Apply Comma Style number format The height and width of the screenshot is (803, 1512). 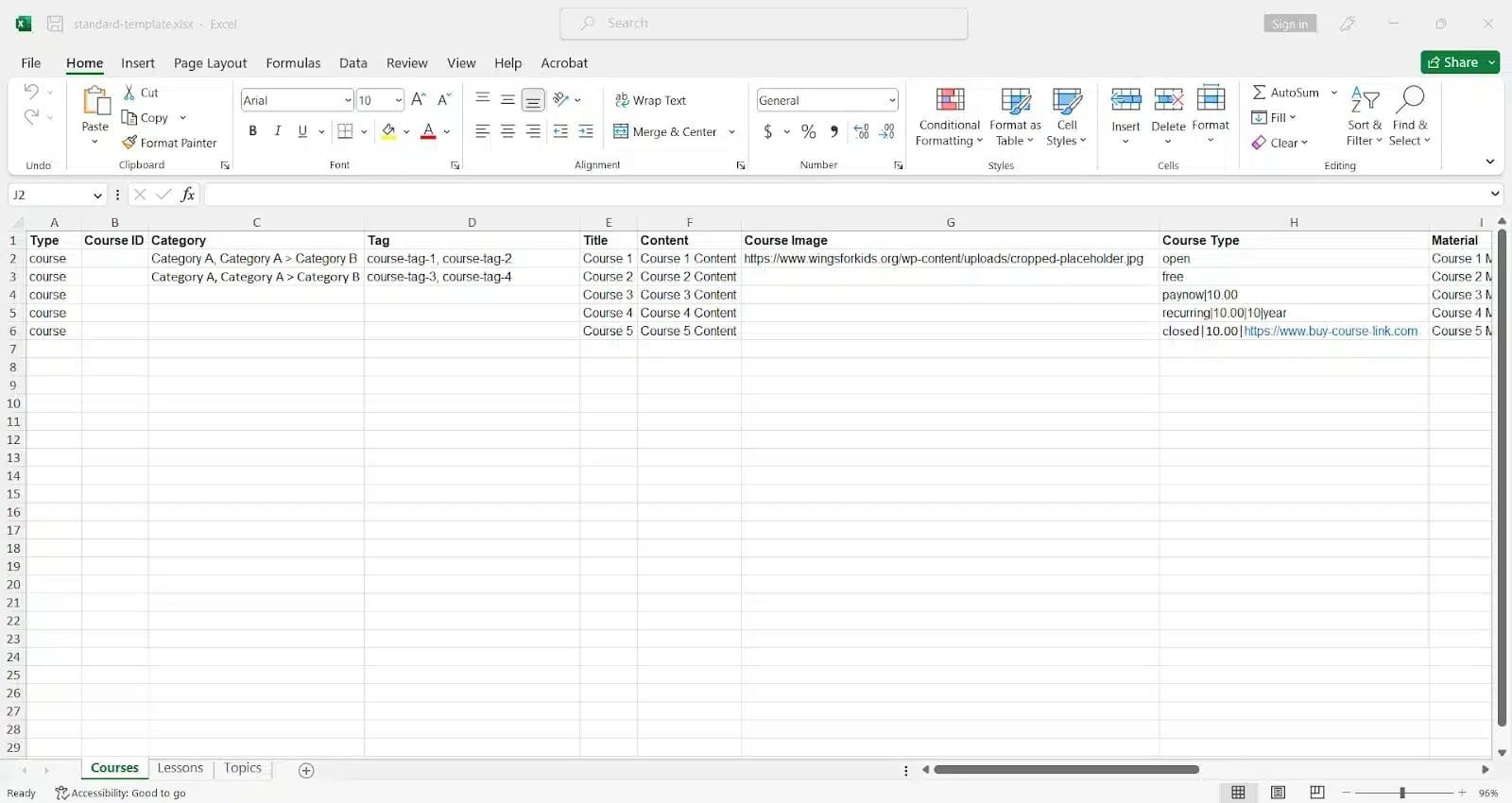[833, 131]
